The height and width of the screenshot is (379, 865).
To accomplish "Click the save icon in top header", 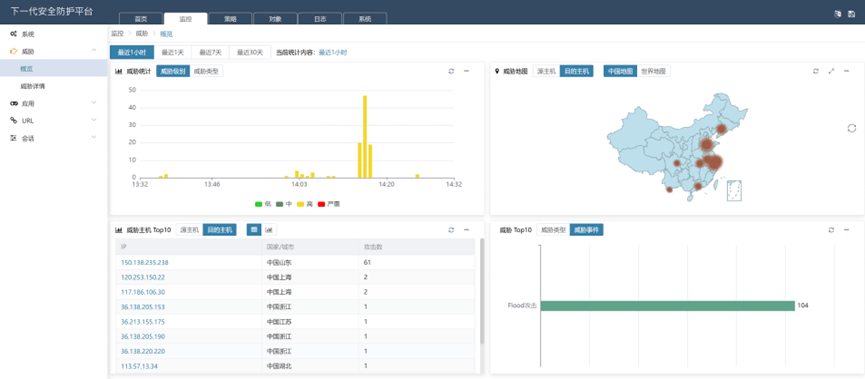I will click(x=851, y=14).
